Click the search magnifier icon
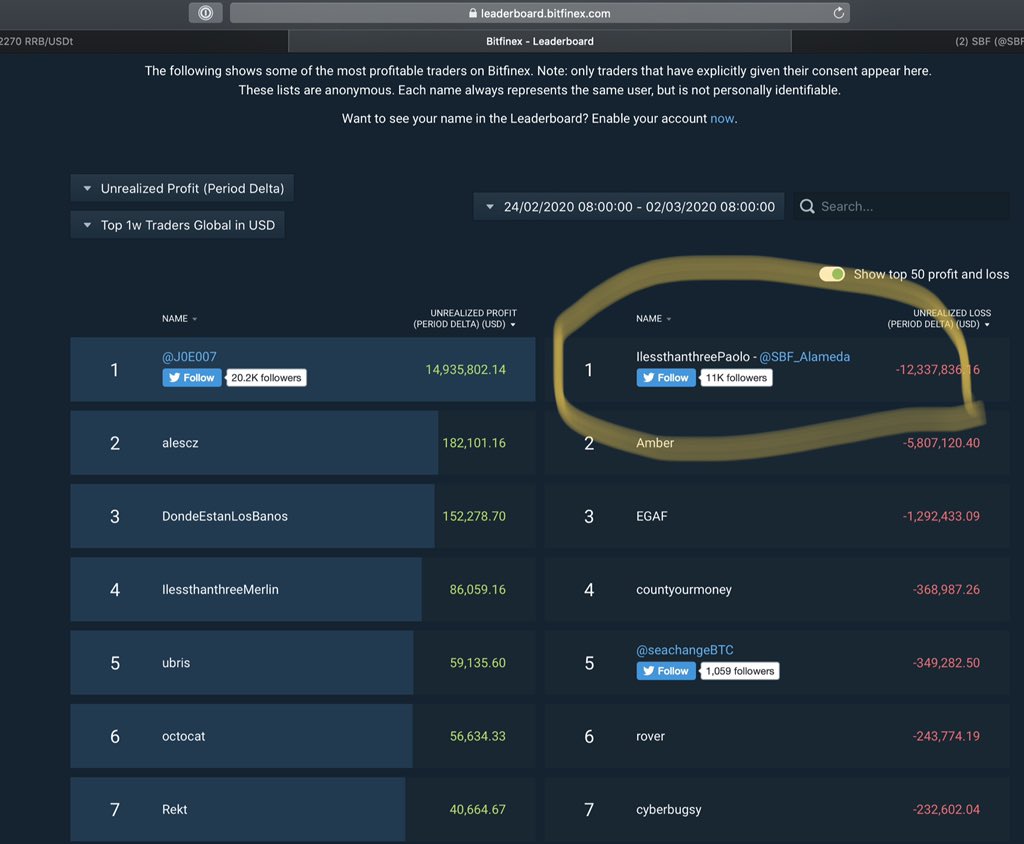1024x844 pixels. (807, 206)
